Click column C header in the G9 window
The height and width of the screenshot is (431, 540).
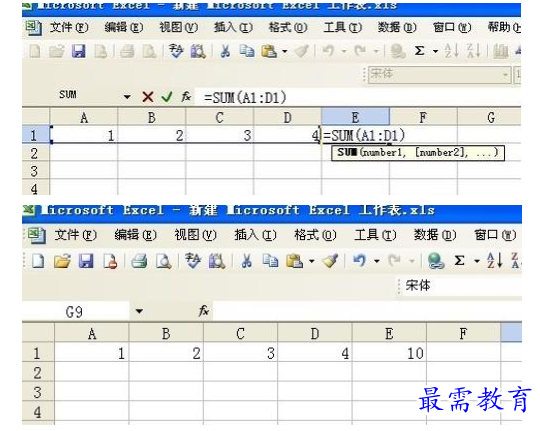(240, 333)
